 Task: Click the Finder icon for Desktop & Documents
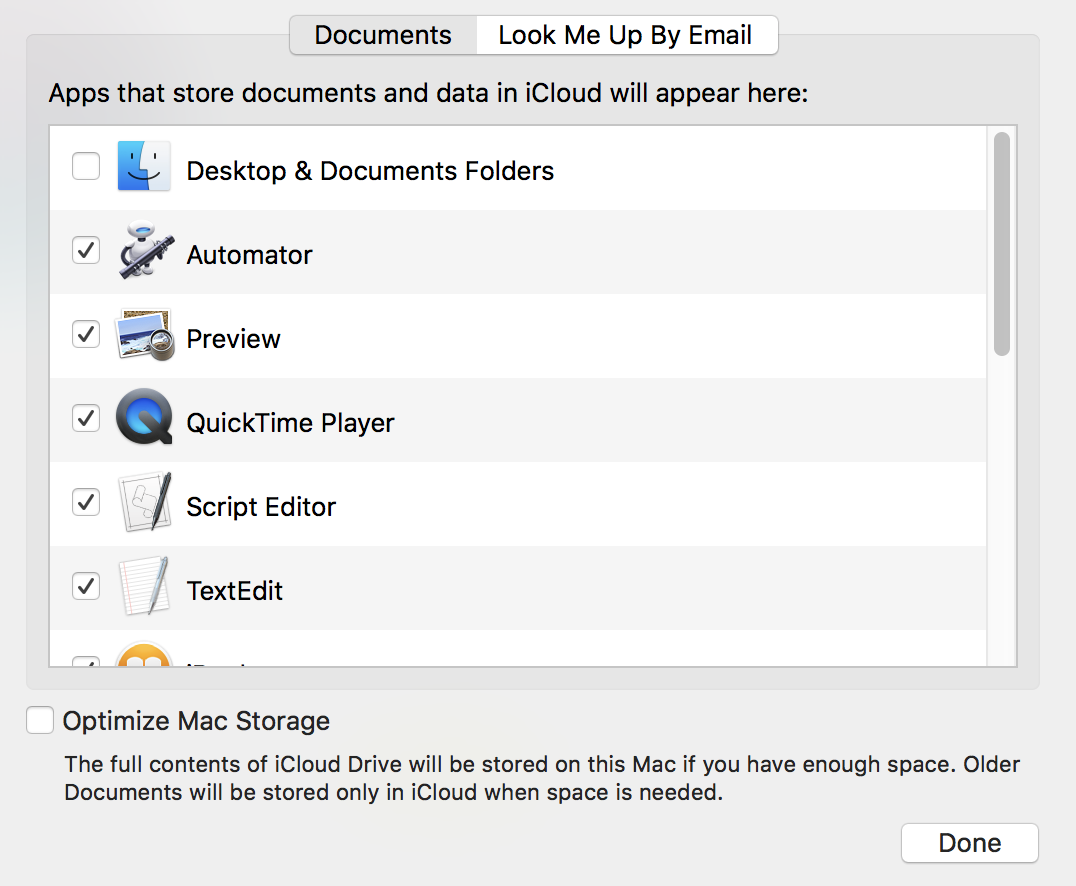tap(143, 166)
